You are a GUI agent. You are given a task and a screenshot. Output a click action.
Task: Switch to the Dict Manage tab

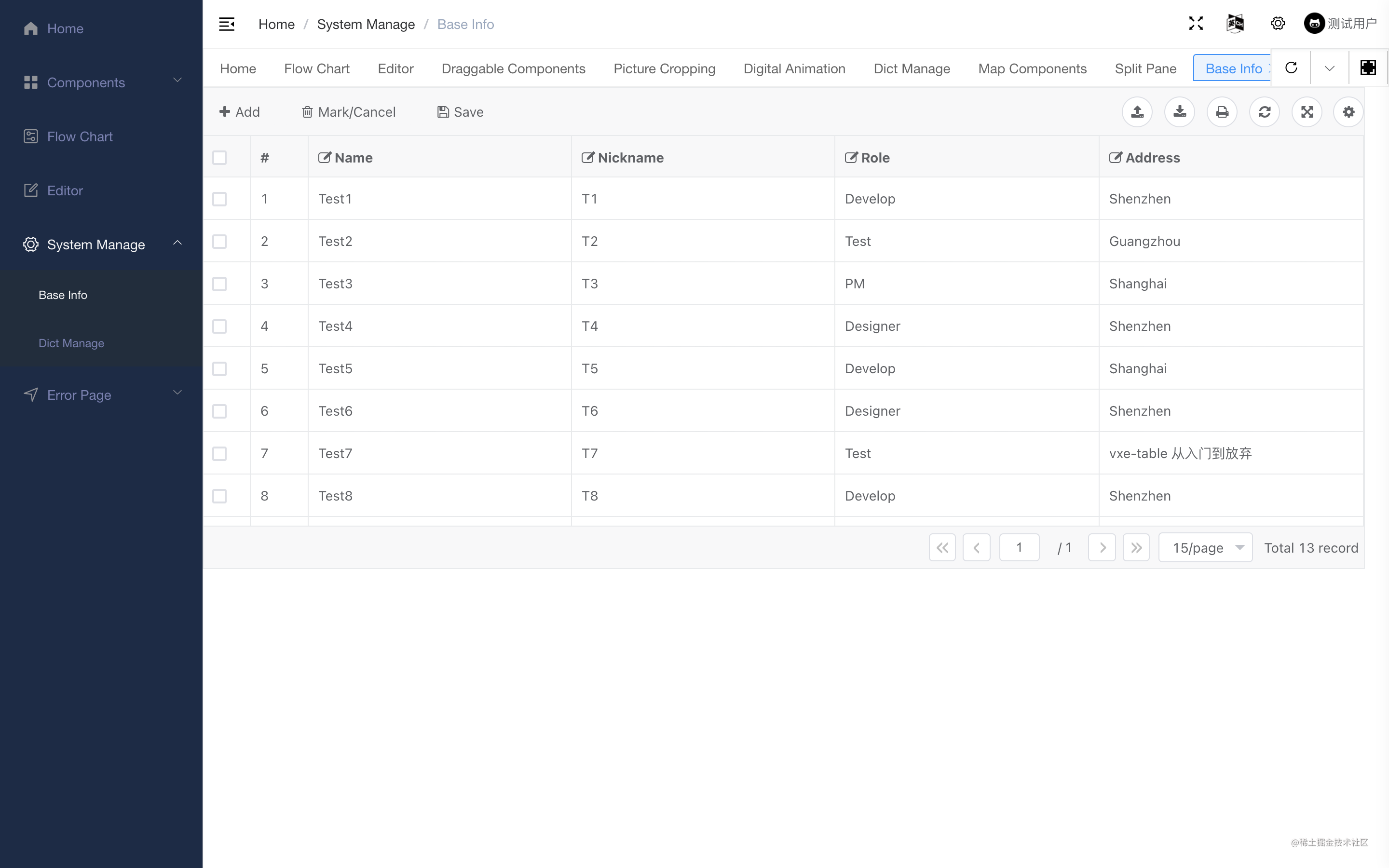coord(912,69)
